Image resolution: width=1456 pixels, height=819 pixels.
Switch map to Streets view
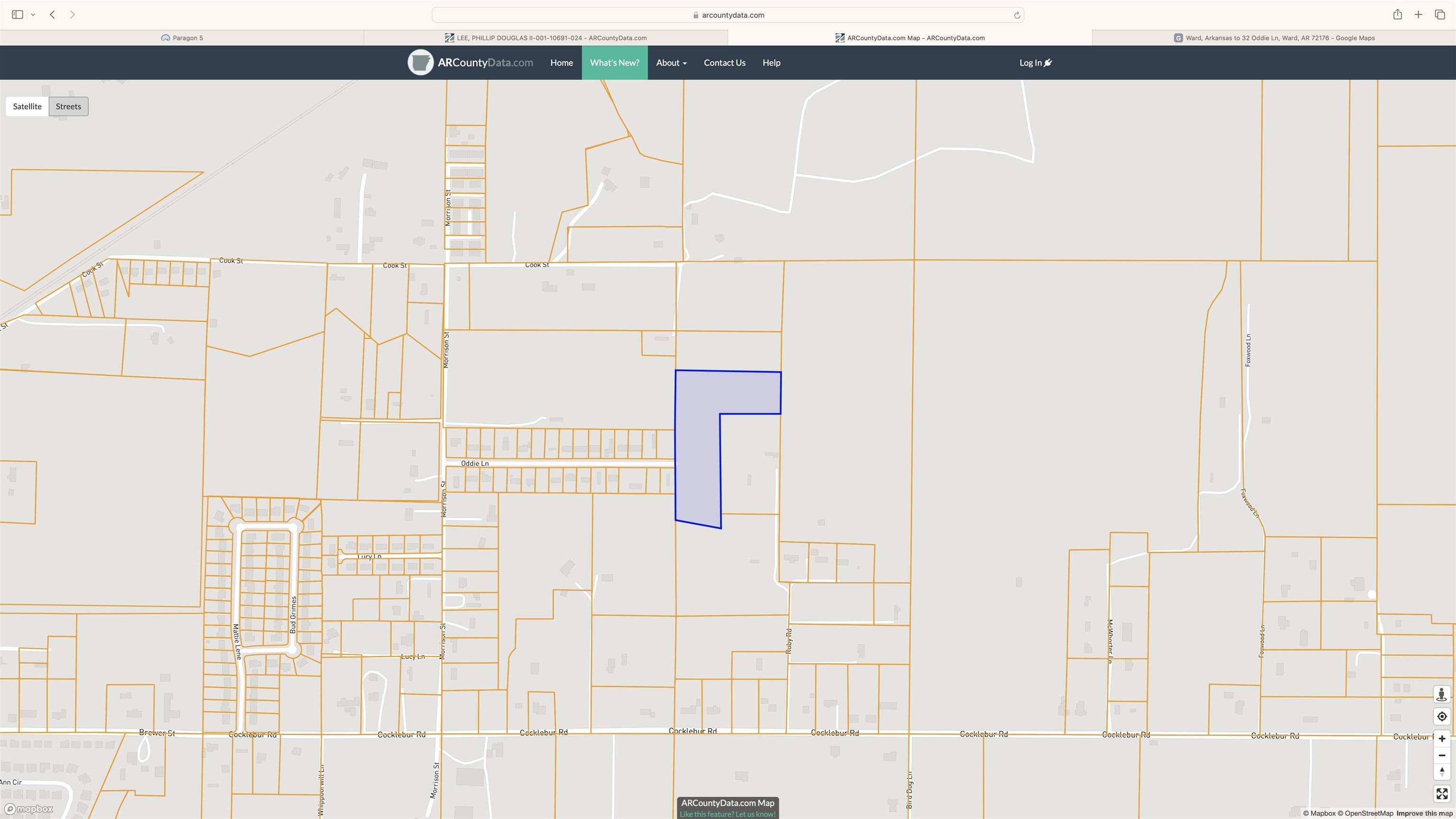coord(68,106)
